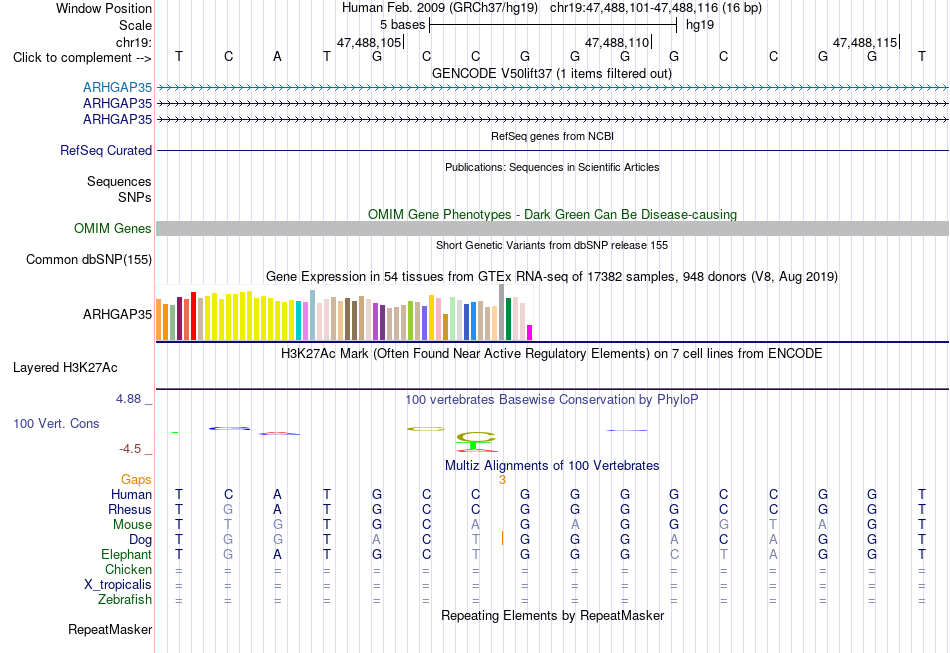Click the SNPs track label
Viewport: 950px width, 653px height.
pyautogui.click(x=135, y=197)
